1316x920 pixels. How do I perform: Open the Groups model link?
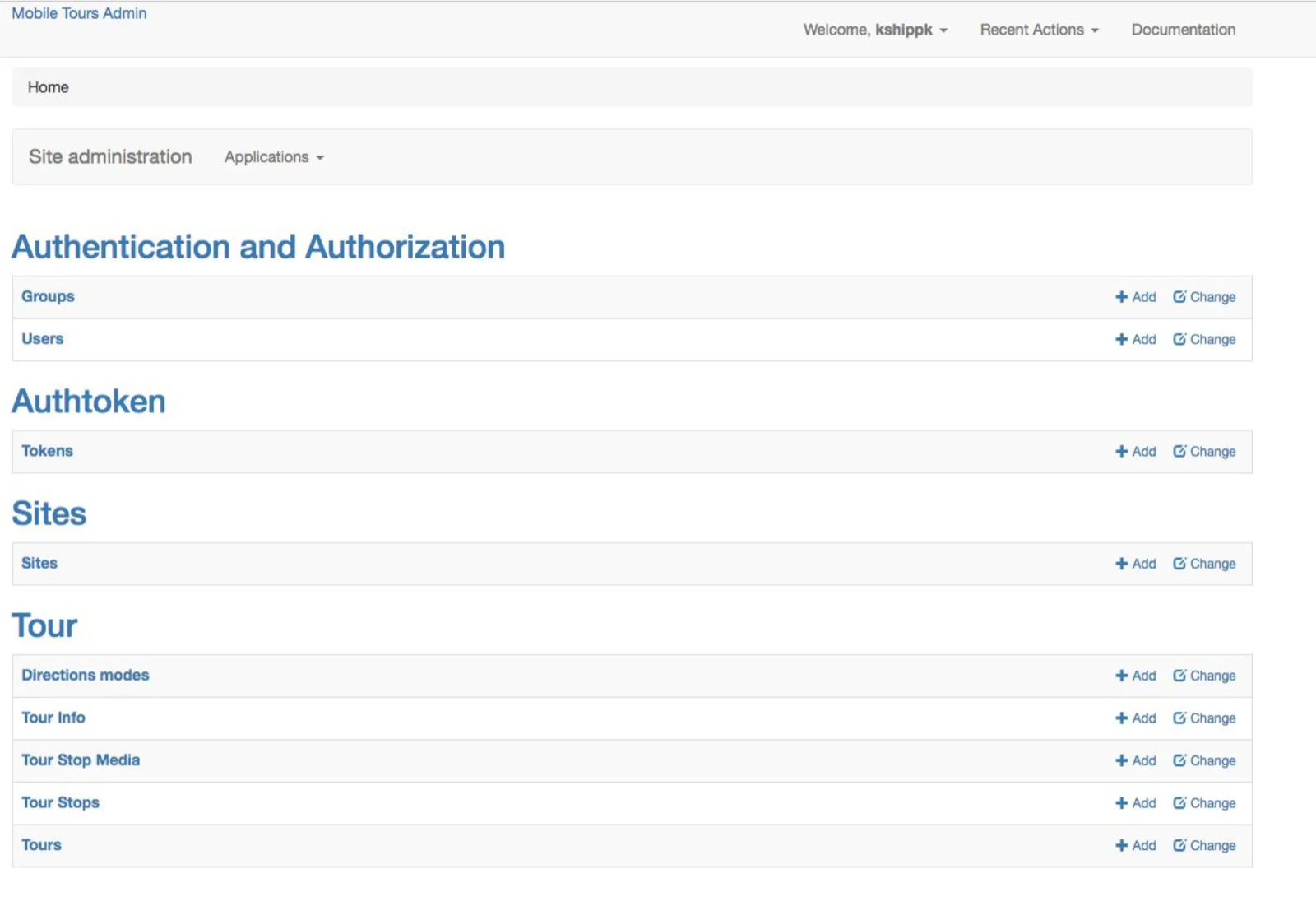48,296
